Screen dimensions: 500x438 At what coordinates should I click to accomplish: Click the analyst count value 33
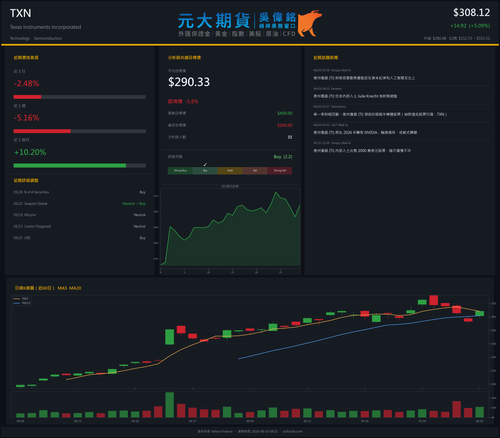290,137
